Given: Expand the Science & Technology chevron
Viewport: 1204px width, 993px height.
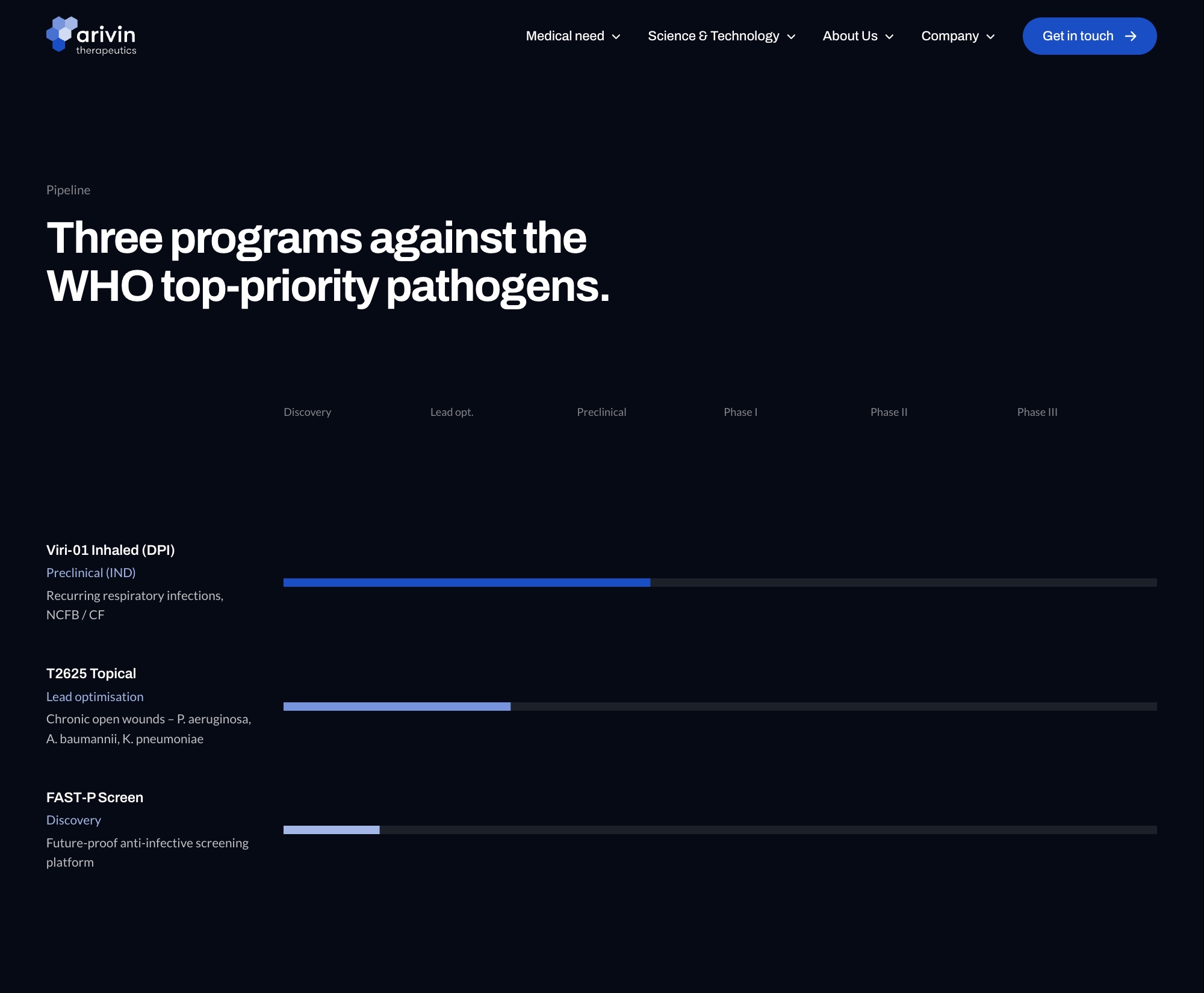Looking at the screenshot, I should pyautogui.click(x=791, y=37).
